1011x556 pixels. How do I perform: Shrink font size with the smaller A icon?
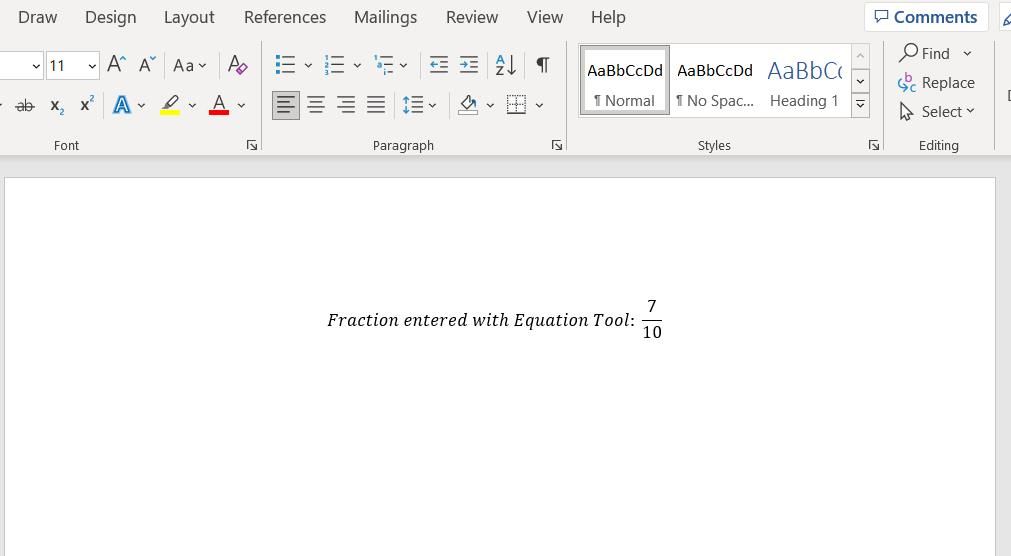[147, 65]
